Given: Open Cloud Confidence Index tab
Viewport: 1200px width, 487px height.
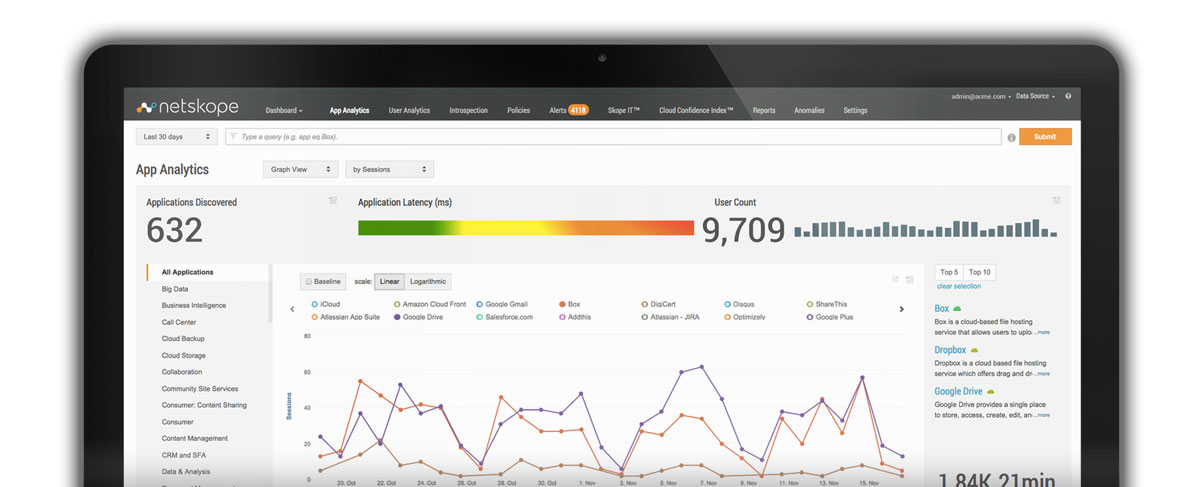Looking at the screenshot, I should point(696,110).
